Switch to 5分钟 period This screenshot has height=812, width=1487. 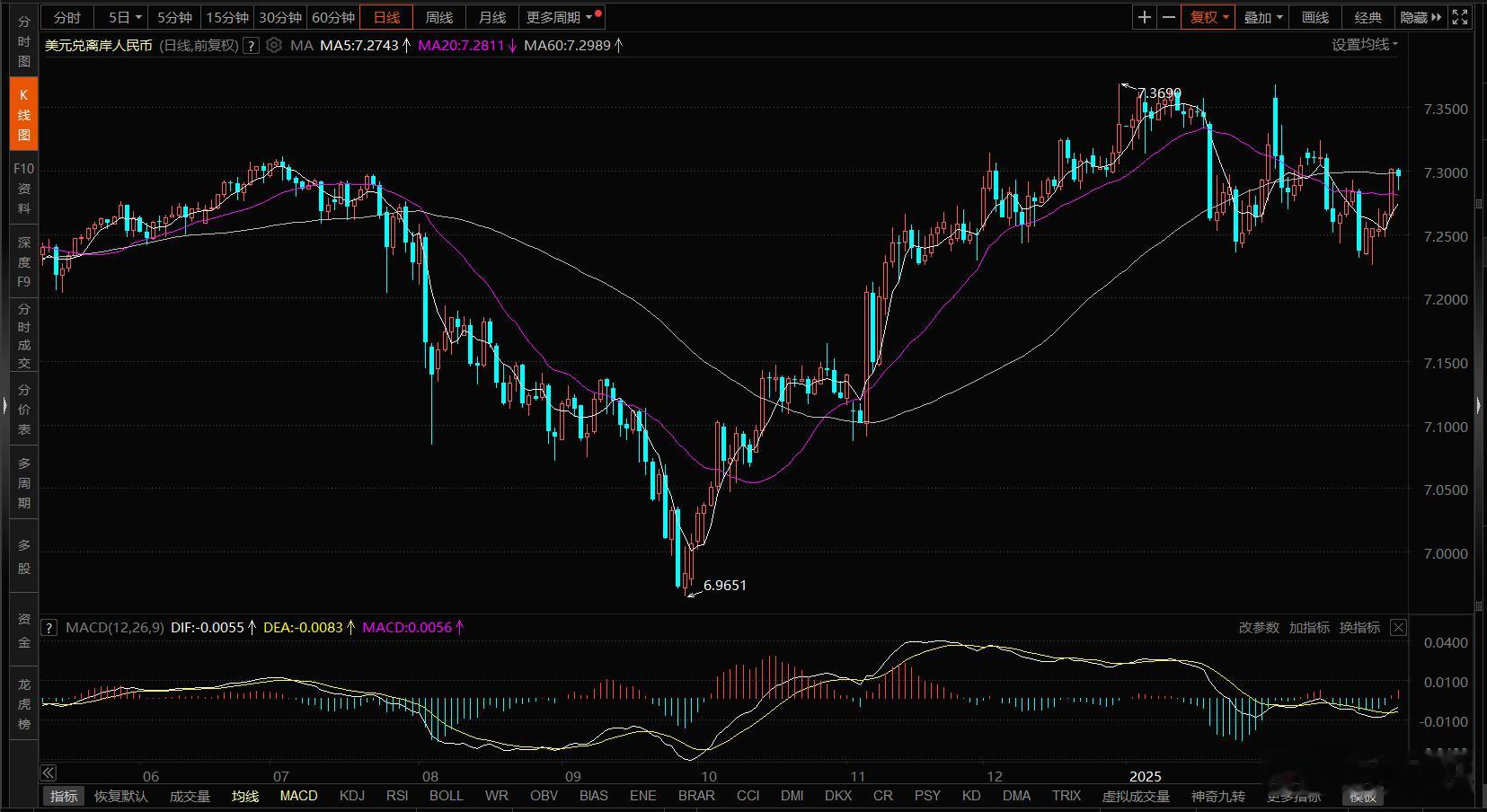(174, 17)
